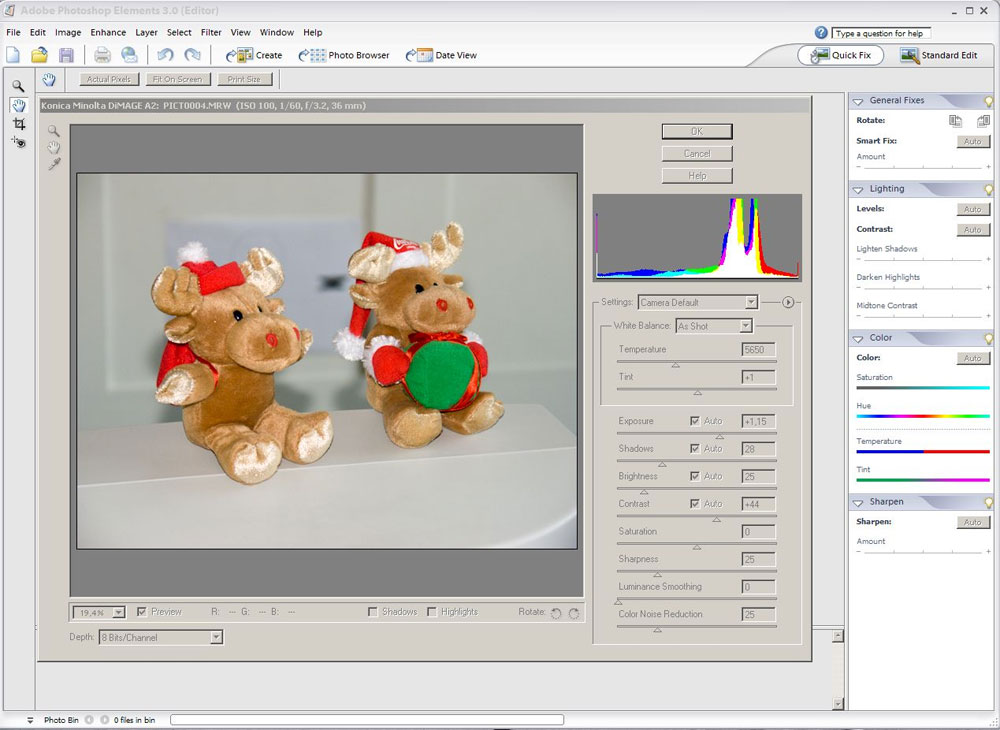1000x730 pixels.
Task: Select the Crop tool
Action: pos(18,124)
